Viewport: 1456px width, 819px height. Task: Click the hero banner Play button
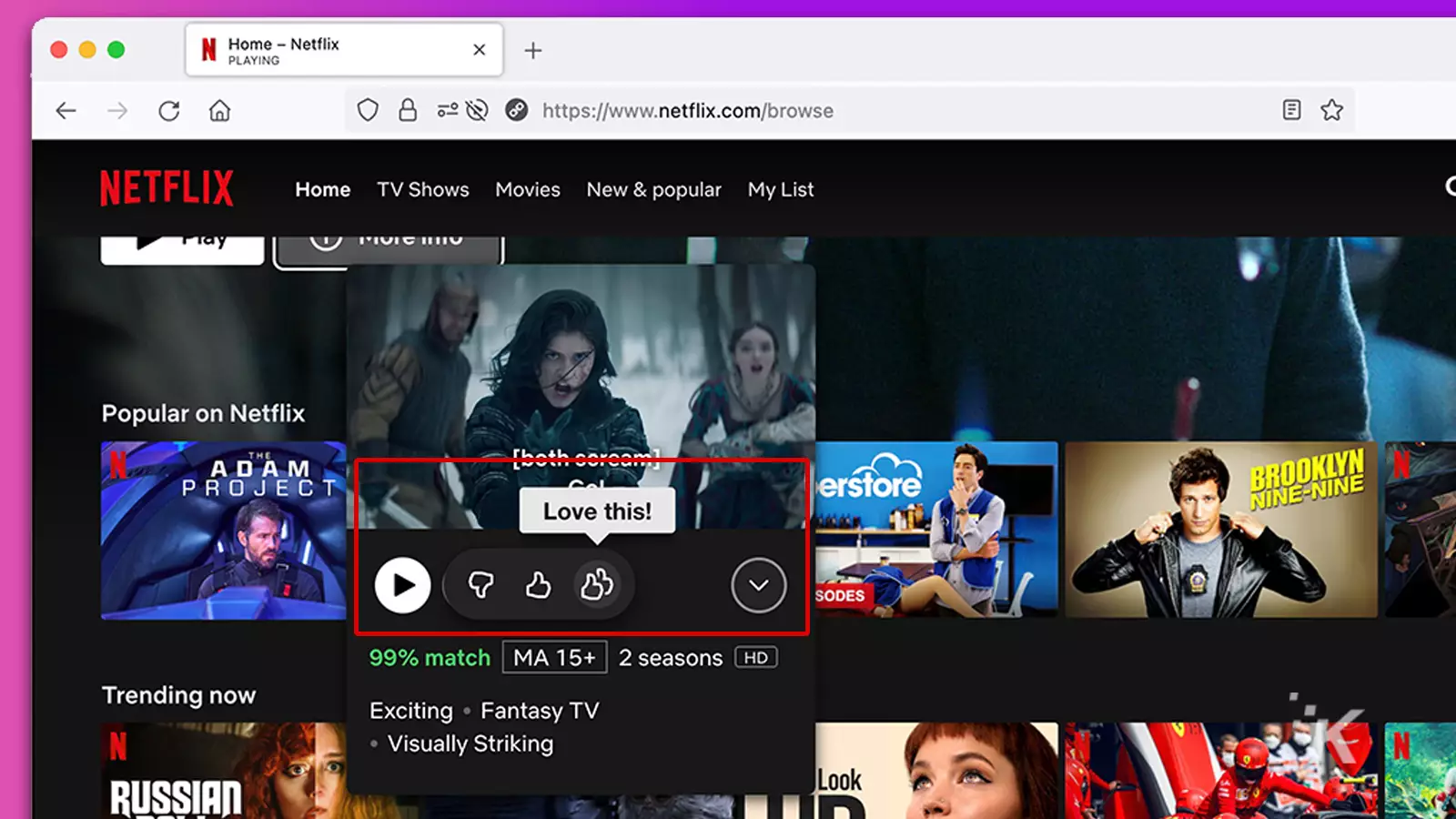(x=182, y=249)
